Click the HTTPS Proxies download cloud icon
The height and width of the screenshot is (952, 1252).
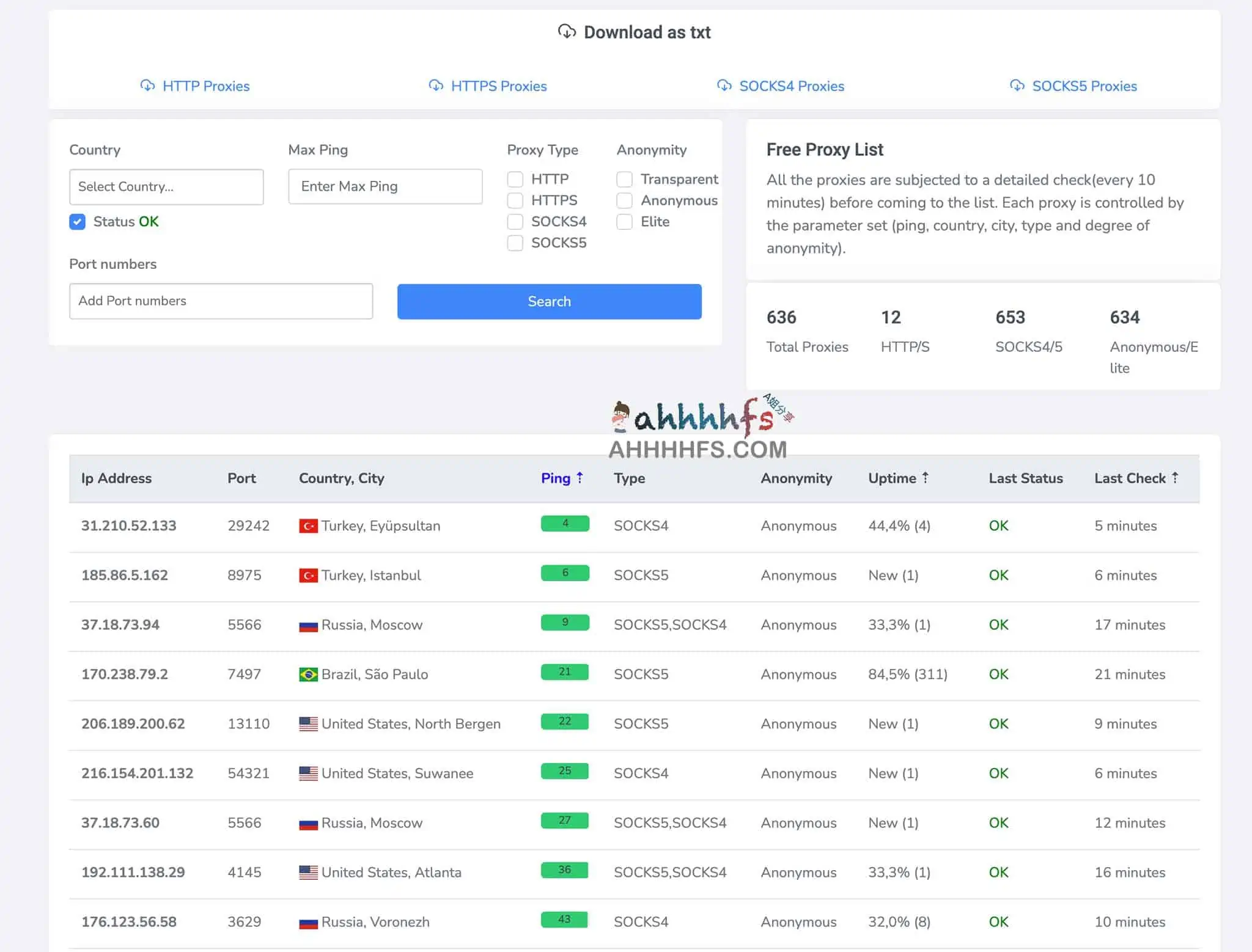click(x=436, y=86)
